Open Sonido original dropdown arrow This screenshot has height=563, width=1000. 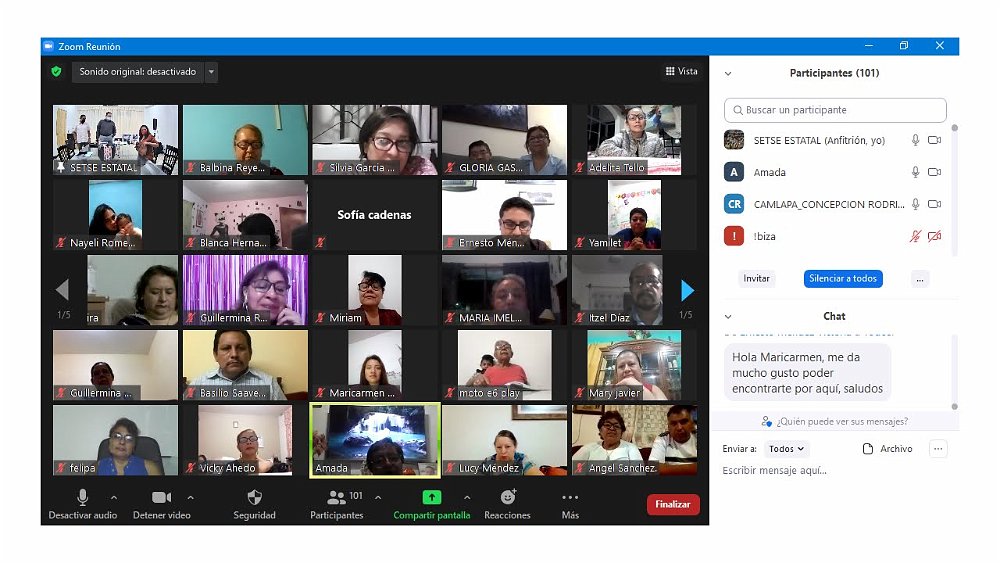(211, 72)
